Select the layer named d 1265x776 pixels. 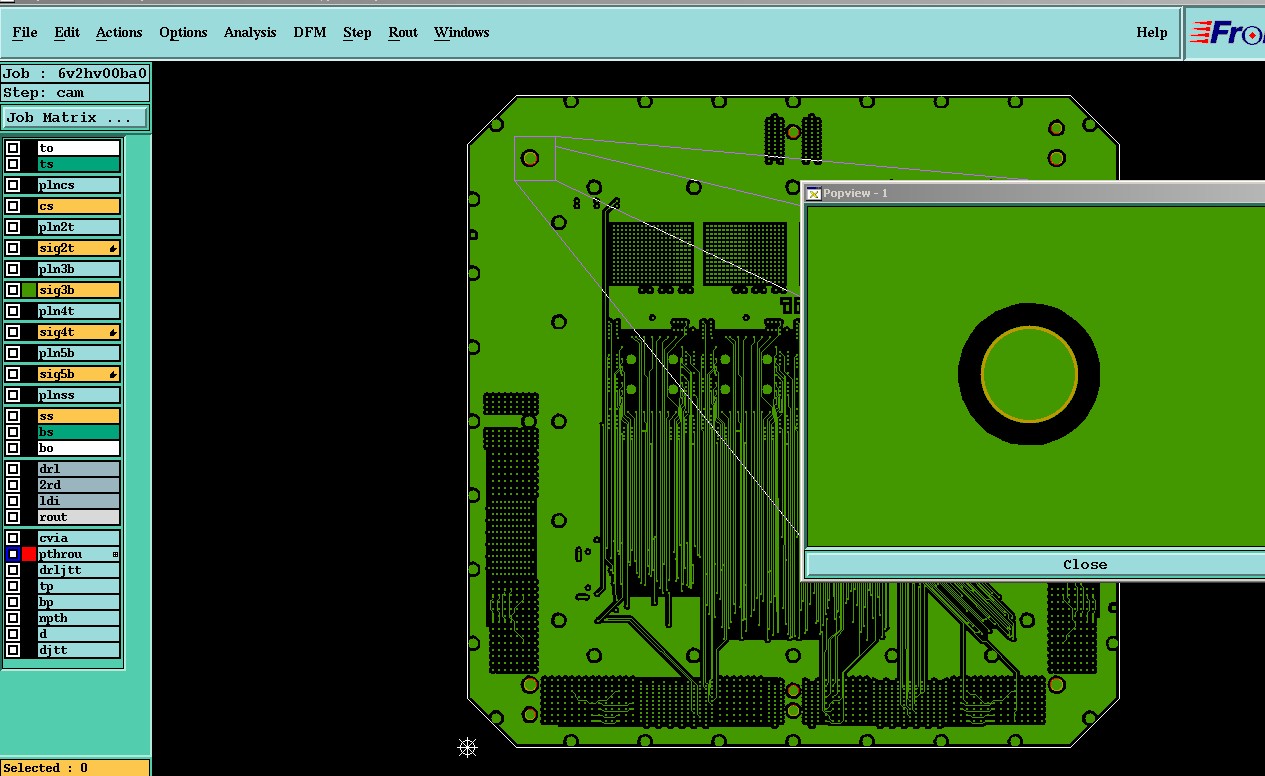point(79,634)
